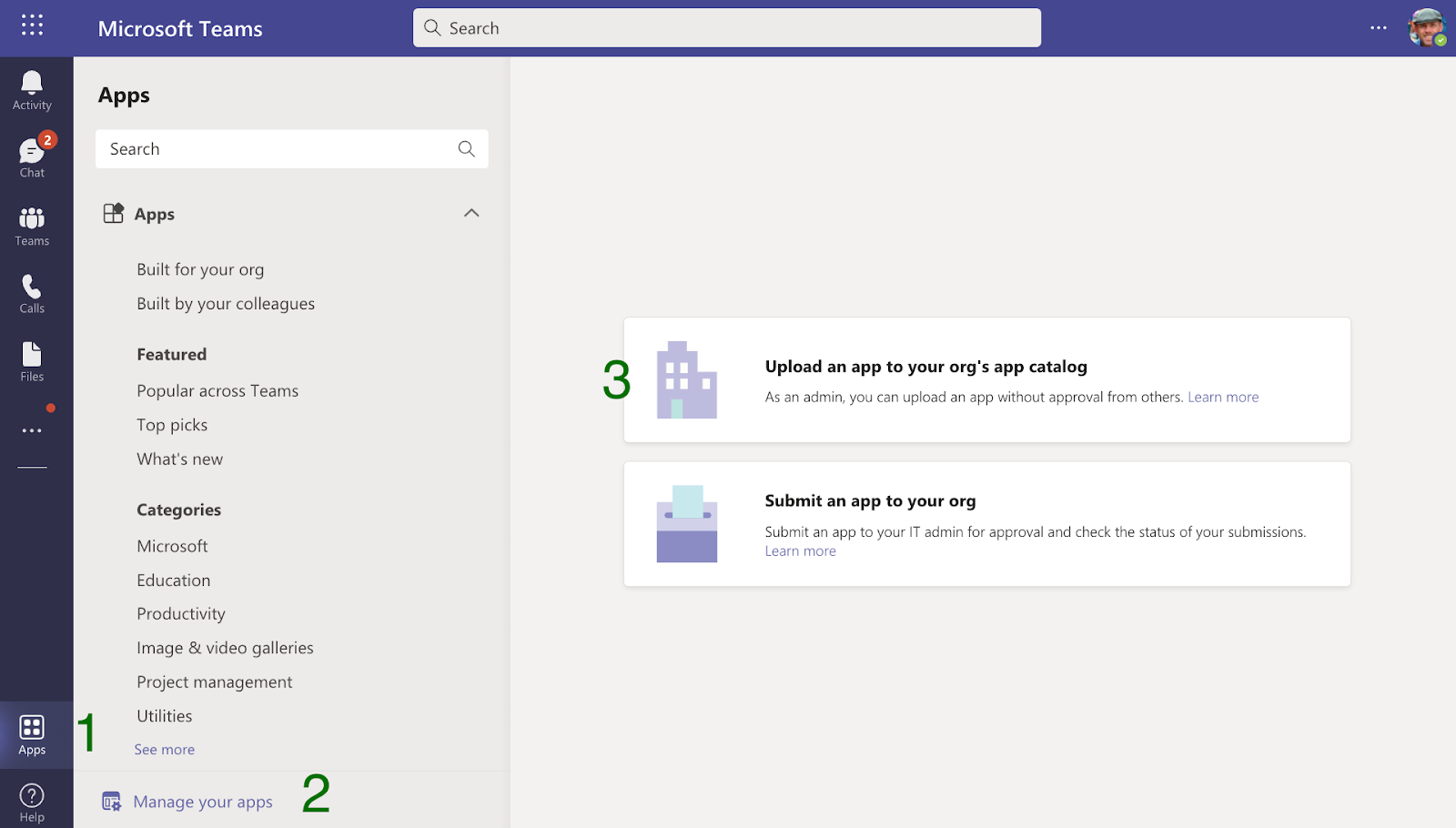Select the Utilities category
1456x828 pixels.
(x=165, y=716)
